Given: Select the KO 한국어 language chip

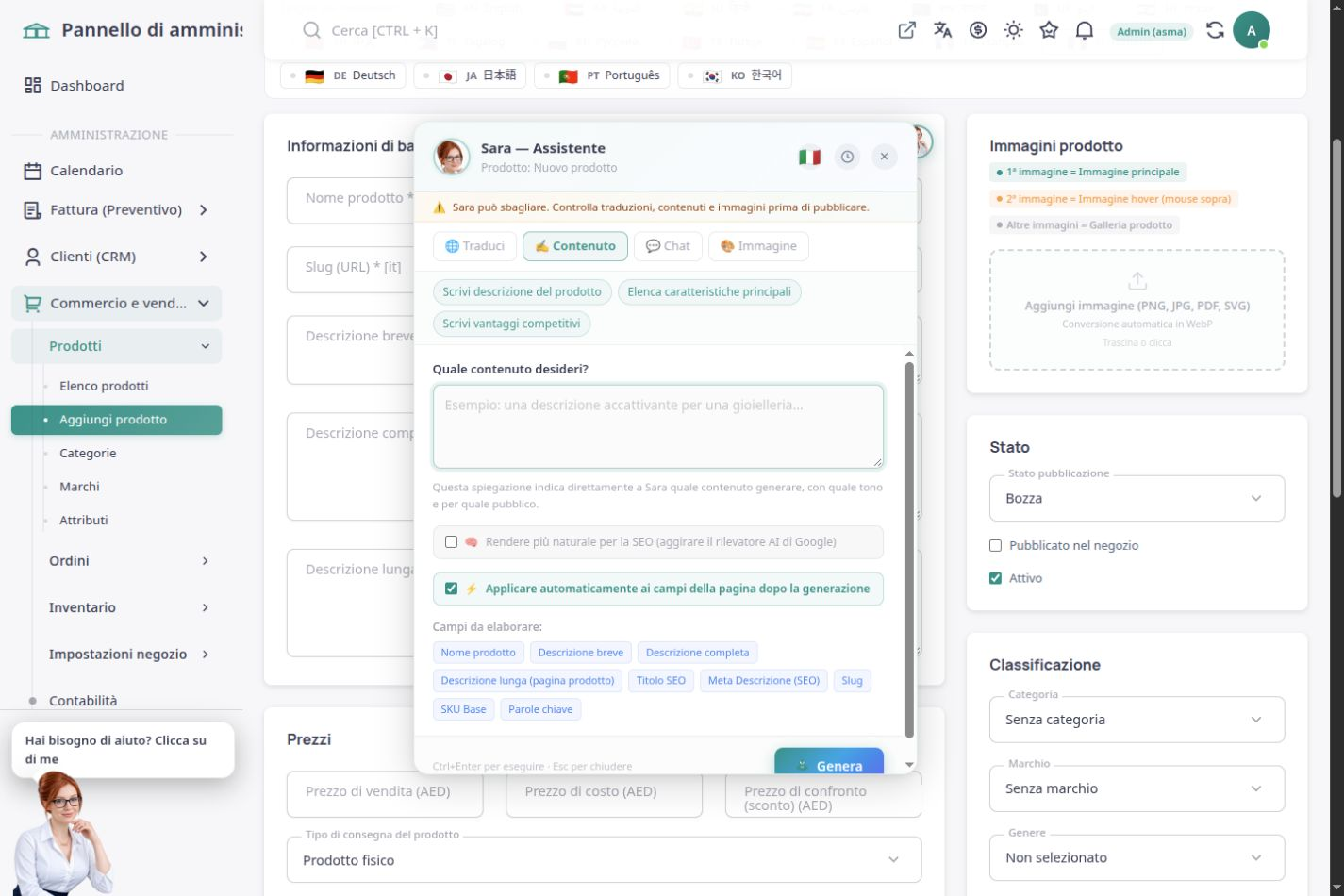Looking at the screenshot, I should (x=735, y=75).
